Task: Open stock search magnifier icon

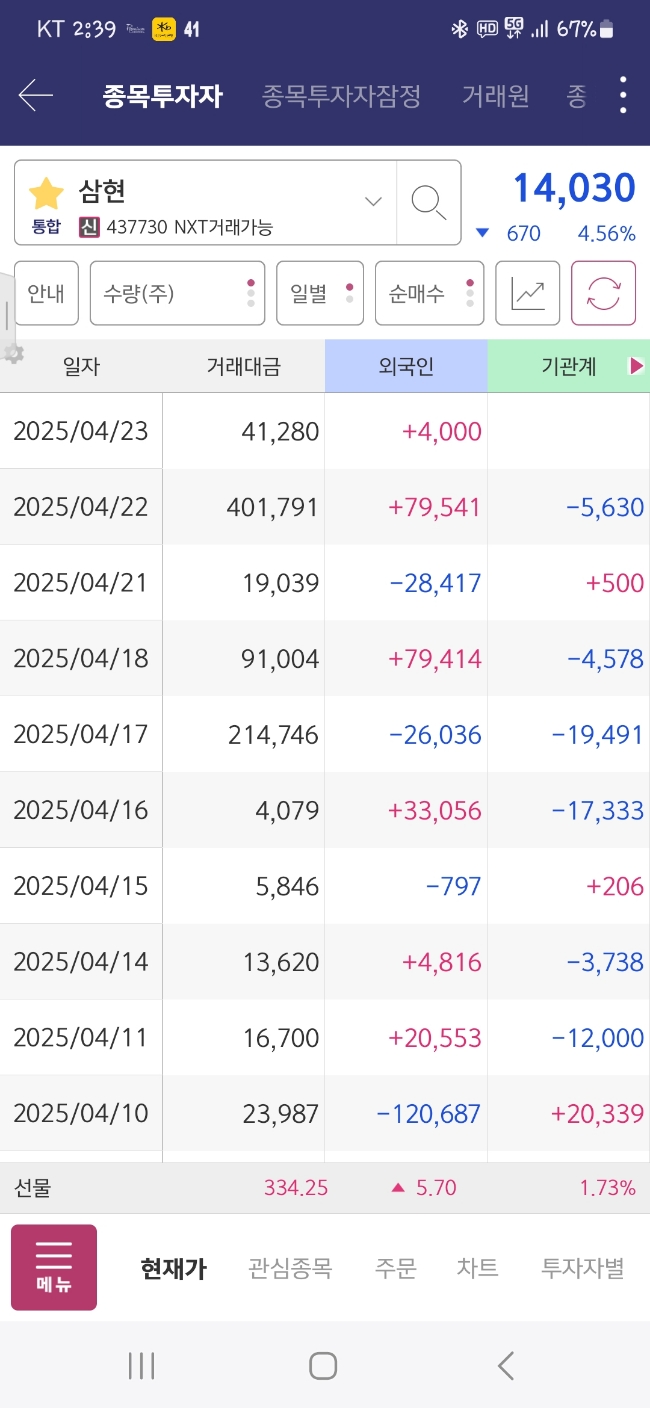Action: coord(429,202)
